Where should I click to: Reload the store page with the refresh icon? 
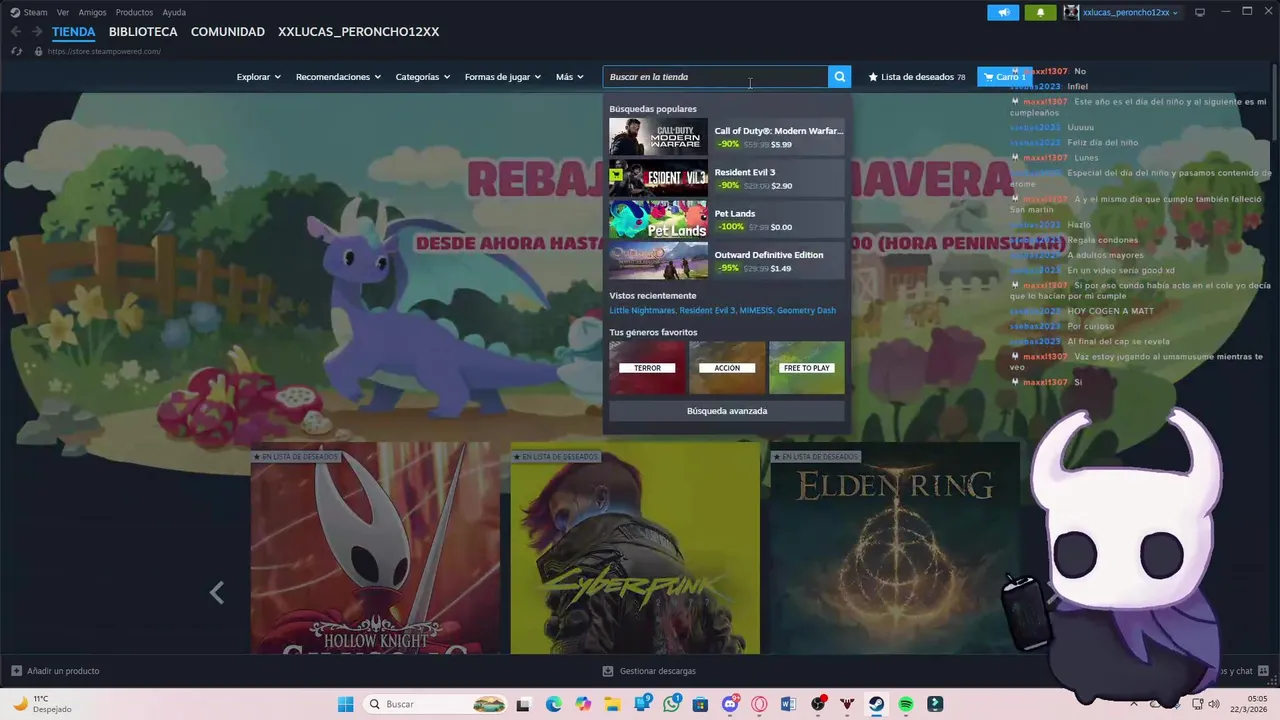[x=17, y=51]
